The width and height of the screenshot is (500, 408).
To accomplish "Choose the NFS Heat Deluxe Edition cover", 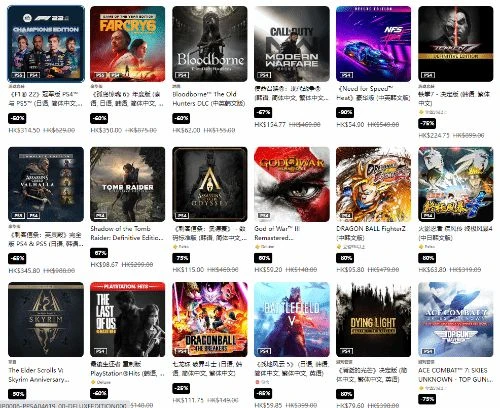I will coord(374,44).
